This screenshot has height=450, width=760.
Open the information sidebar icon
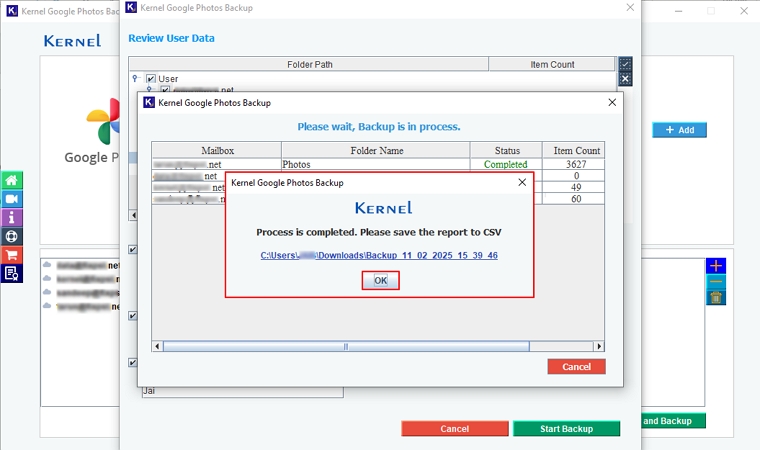pos(12,217)
